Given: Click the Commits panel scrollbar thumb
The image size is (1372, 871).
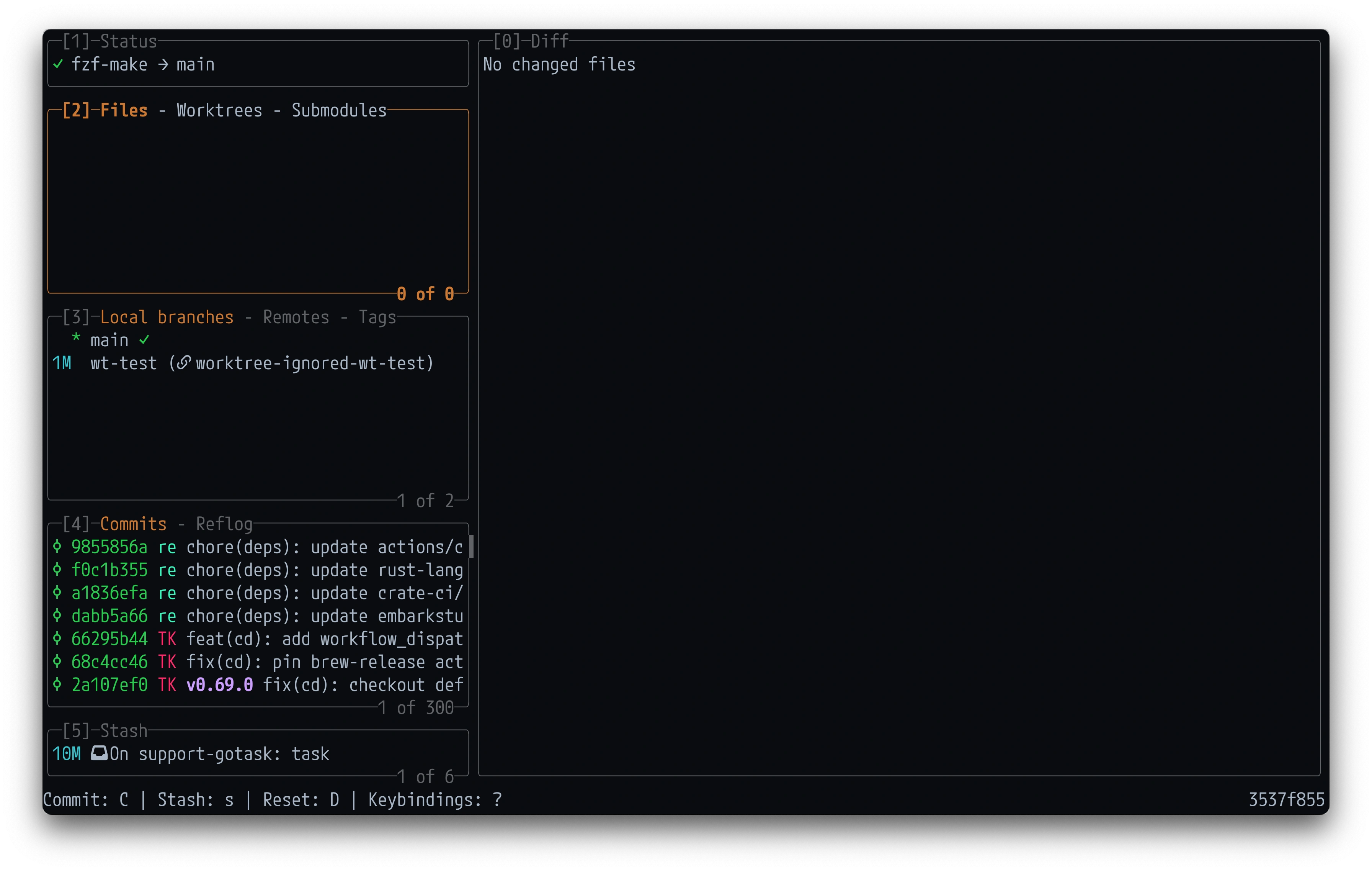Looking at the screenshot, I should (471, 546).
